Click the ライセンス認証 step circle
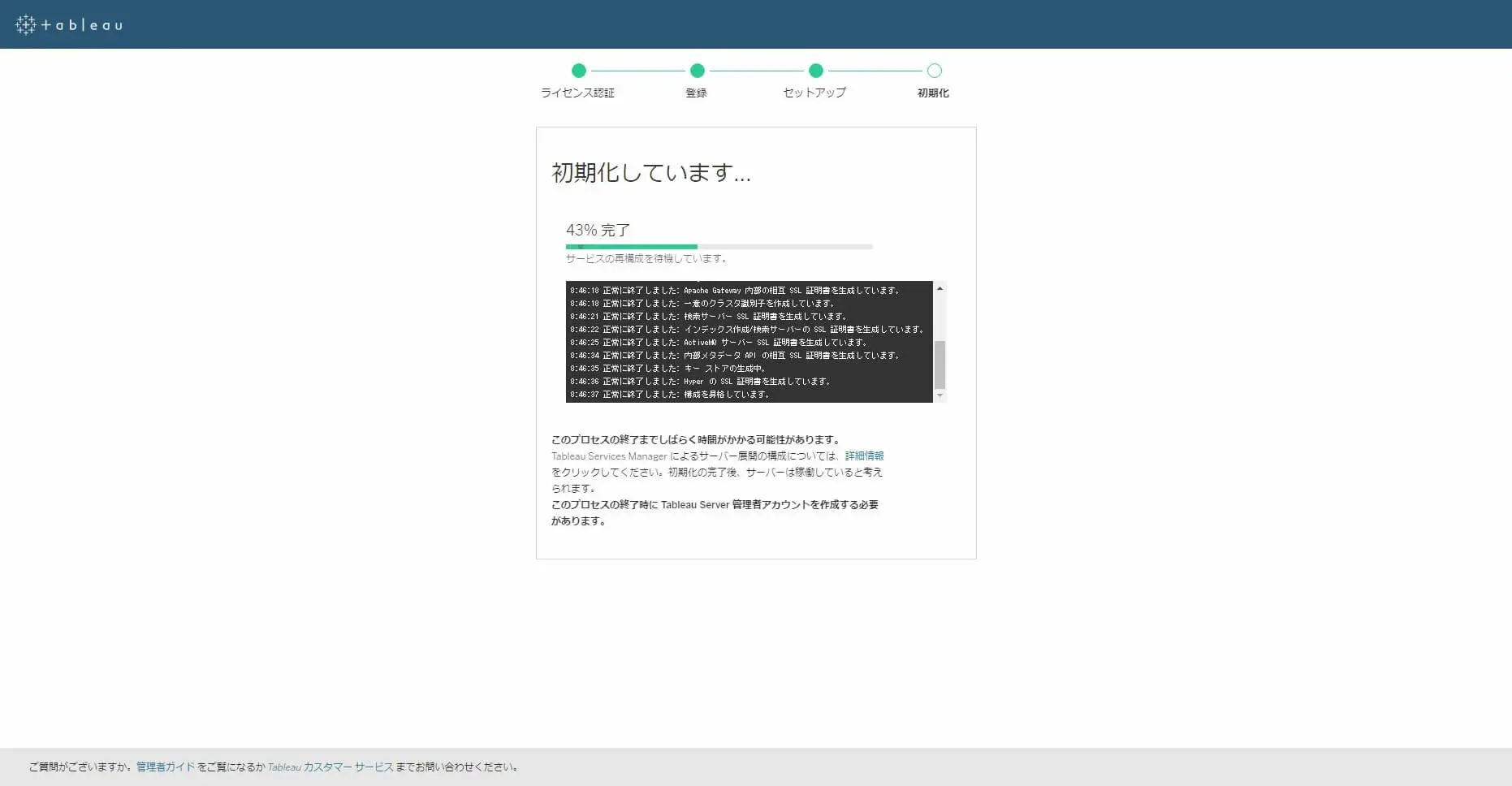The image size is (1512, 786). [578, 71]
